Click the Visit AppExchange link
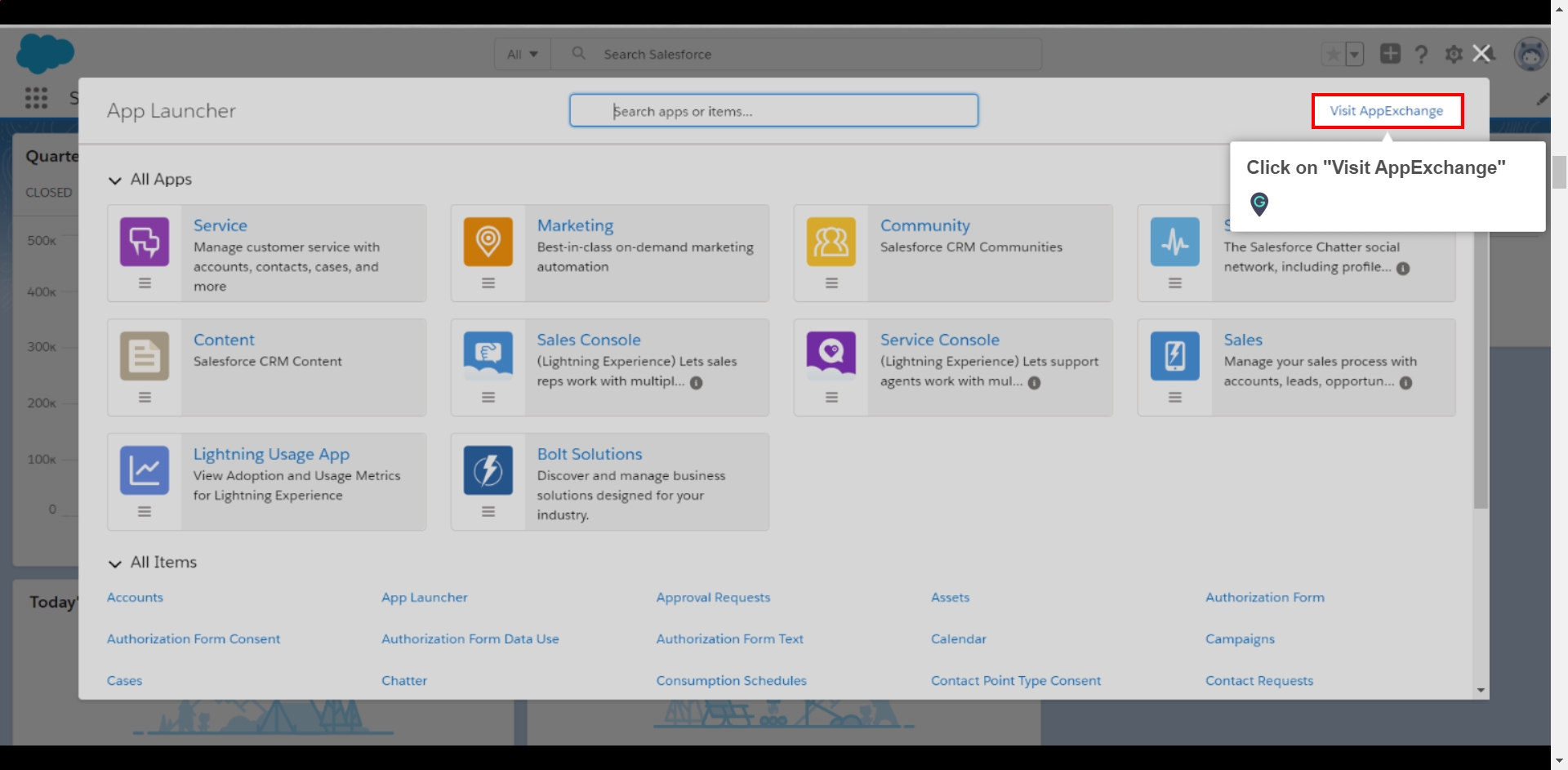The width and height of the screenshot is (1568, 770). [x=1387, y=111]
